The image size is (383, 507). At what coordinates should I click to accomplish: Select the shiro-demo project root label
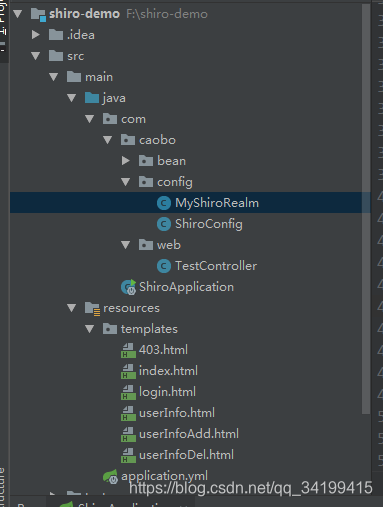pos(84,14)
